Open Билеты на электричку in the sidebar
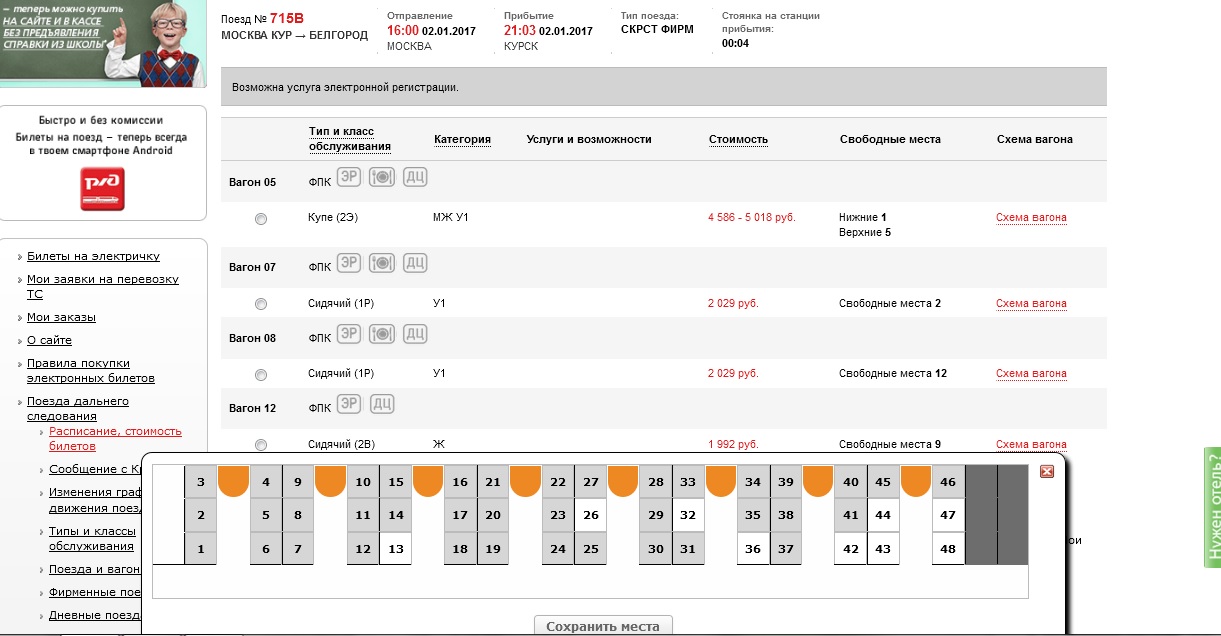1221x636 pixels. [93, 256]
